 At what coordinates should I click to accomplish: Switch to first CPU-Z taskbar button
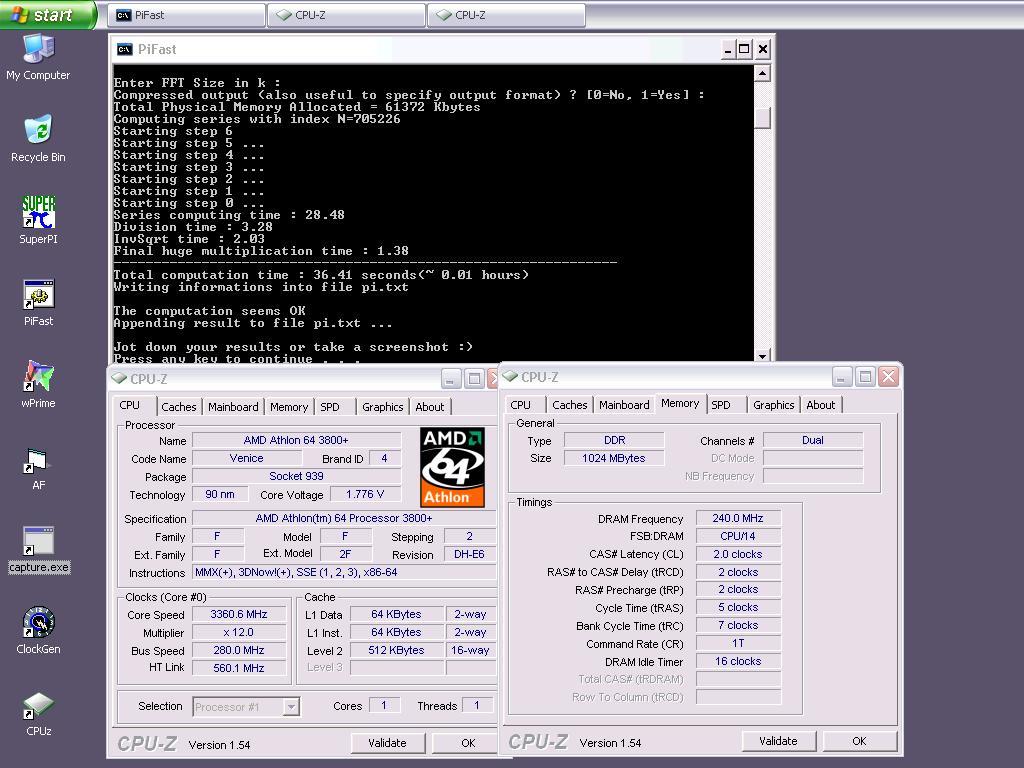(347, 15)
